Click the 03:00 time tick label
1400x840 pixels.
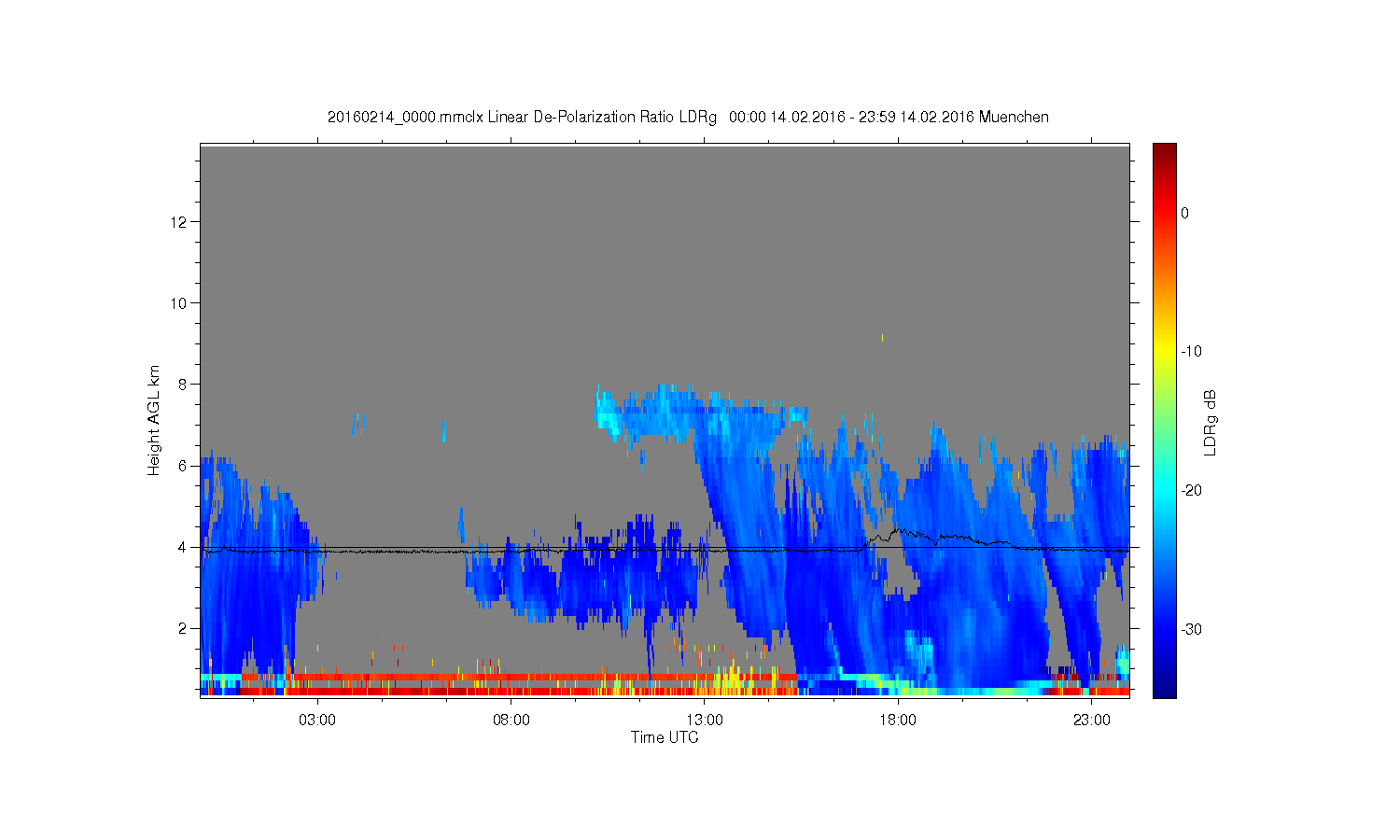(317, 721)
